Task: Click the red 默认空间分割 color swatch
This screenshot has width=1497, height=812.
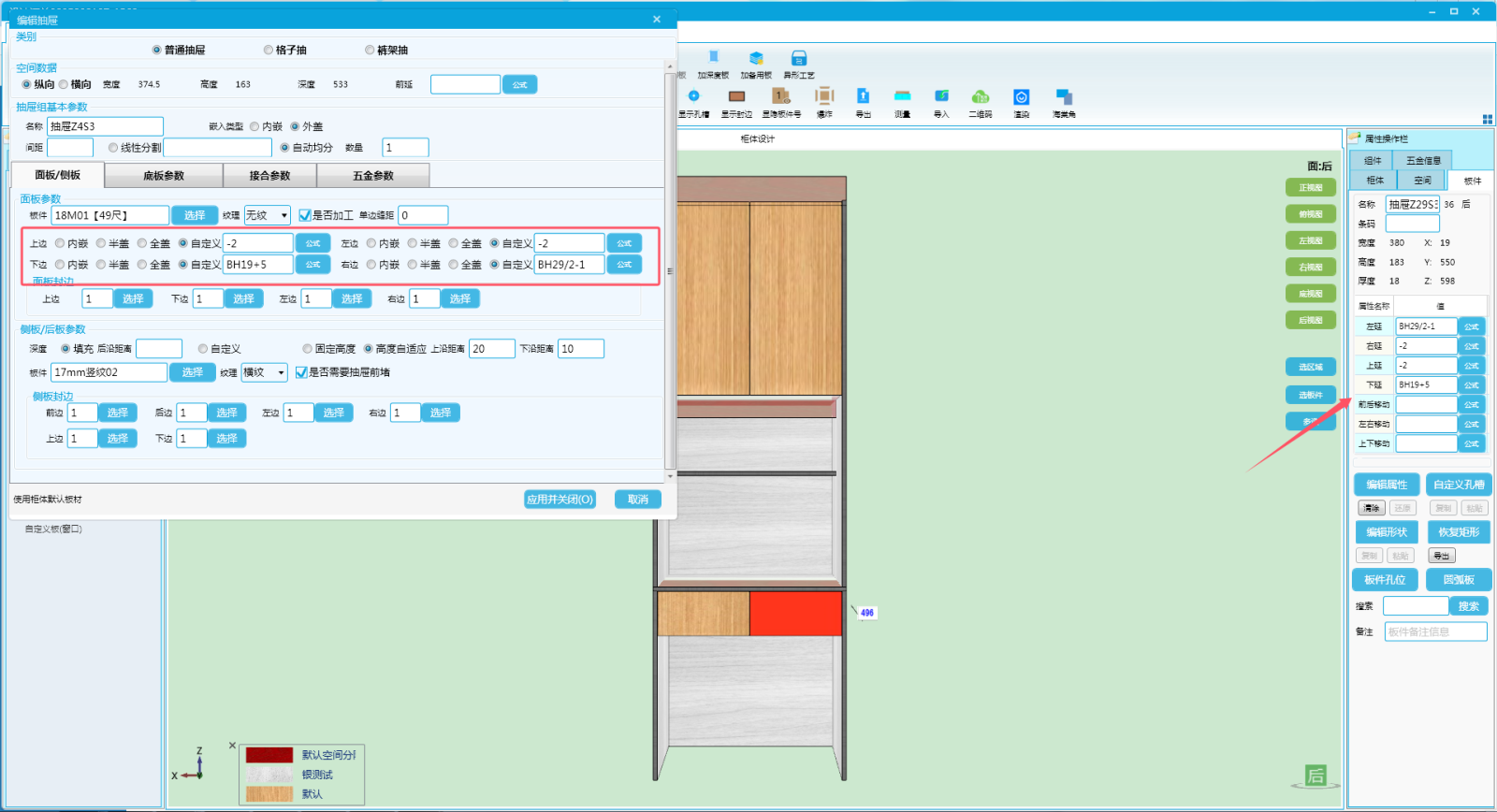Action: [269, 755]
